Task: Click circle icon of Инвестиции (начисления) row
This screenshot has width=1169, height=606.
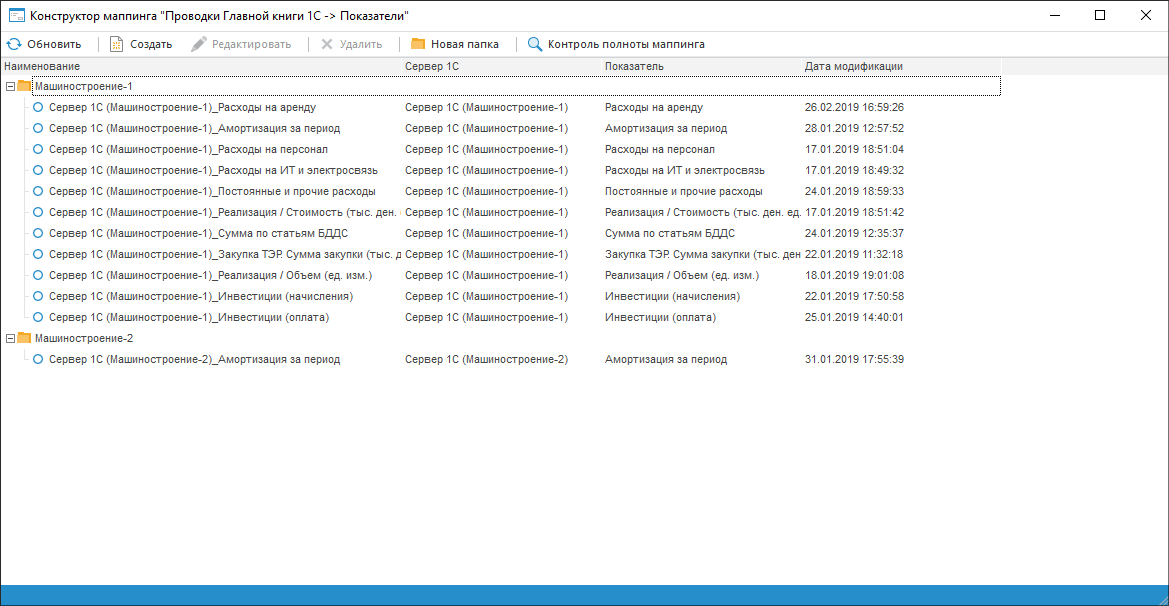Action: point(38,296)
